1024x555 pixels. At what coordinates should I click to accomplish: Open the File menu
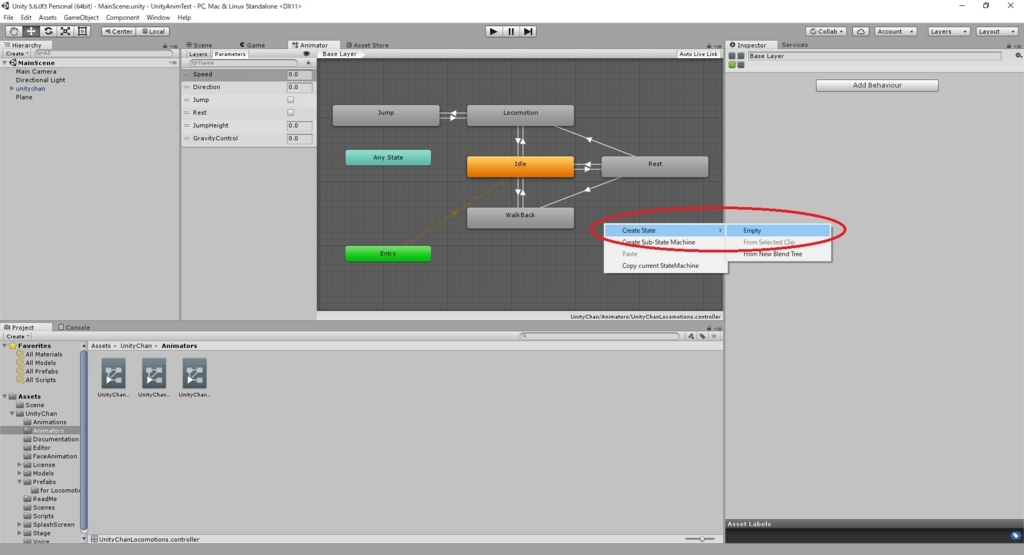click(x=8, y=18)
